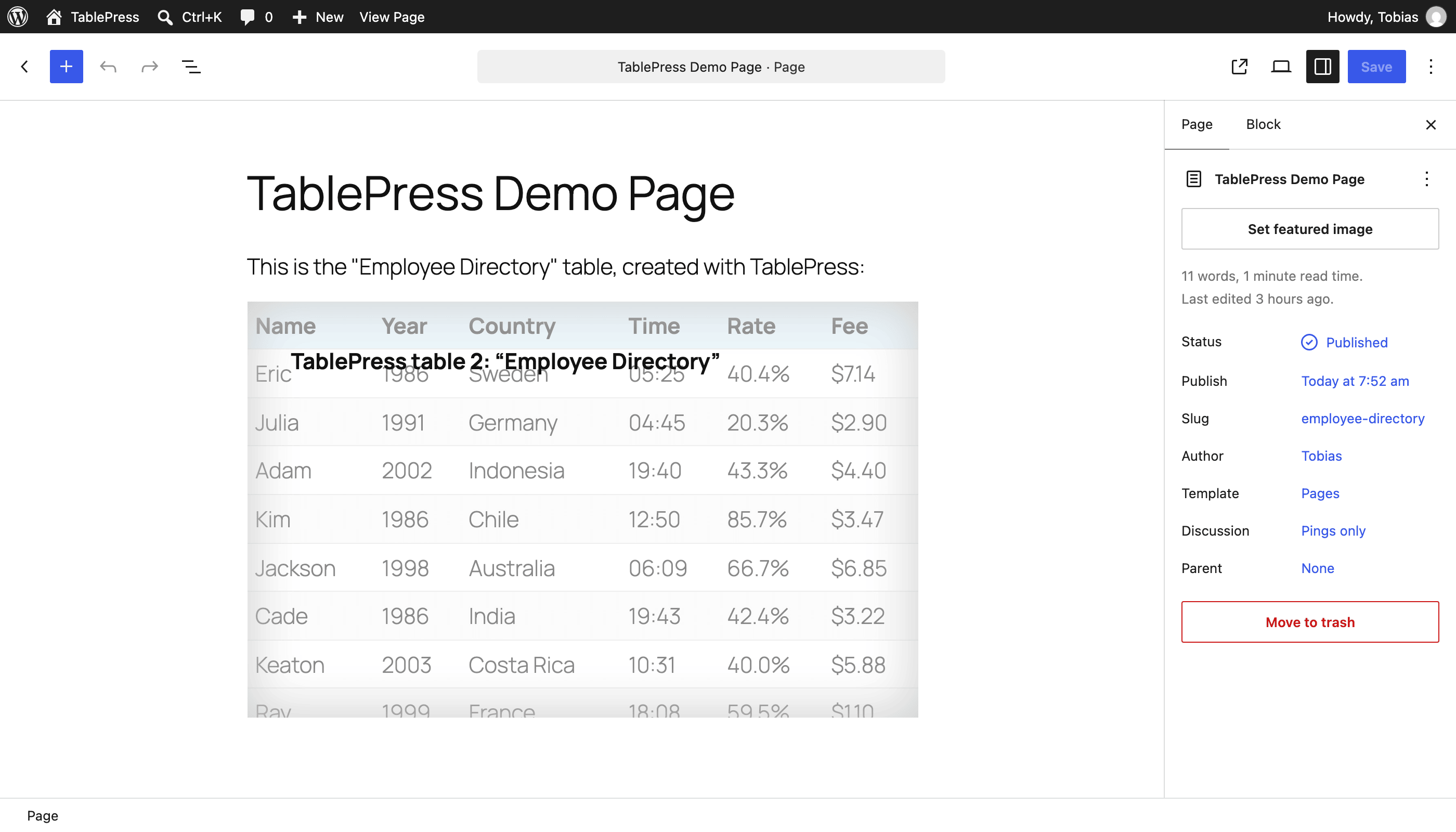
Task: Open the Ctrl+K search command palette
Action: [x=190, y=17]
